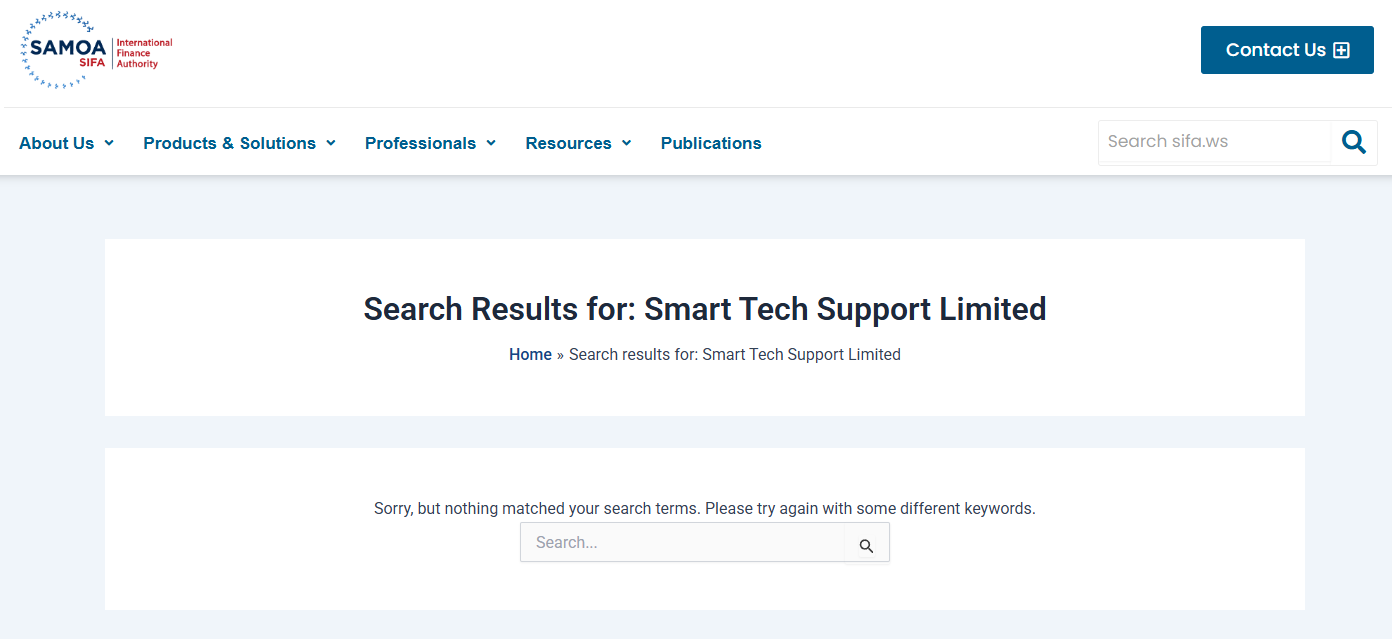Follow the Home breadcrumb link
Image resolution: width=1392 pixels, height=639 pixels.
pos(530,354)
